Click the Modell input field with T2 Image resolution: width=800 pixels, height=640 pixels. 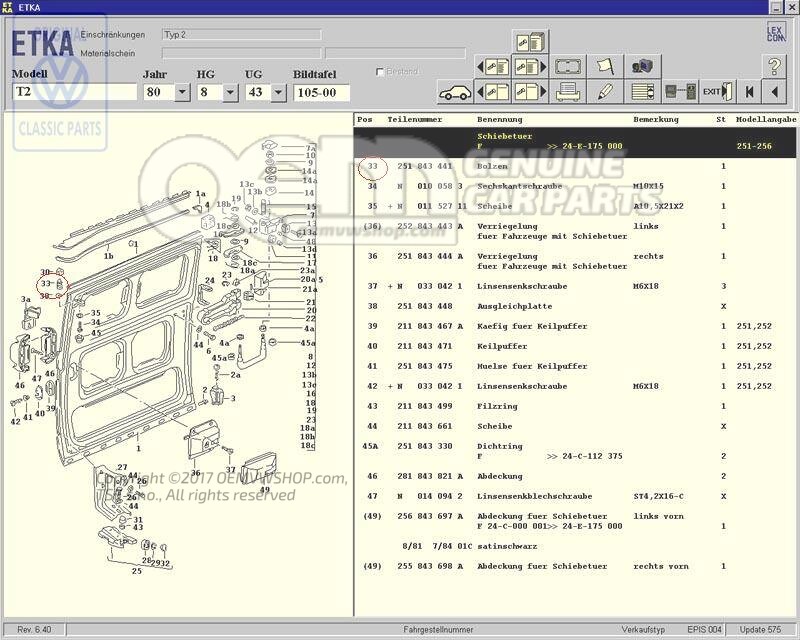tap(74, 92)
